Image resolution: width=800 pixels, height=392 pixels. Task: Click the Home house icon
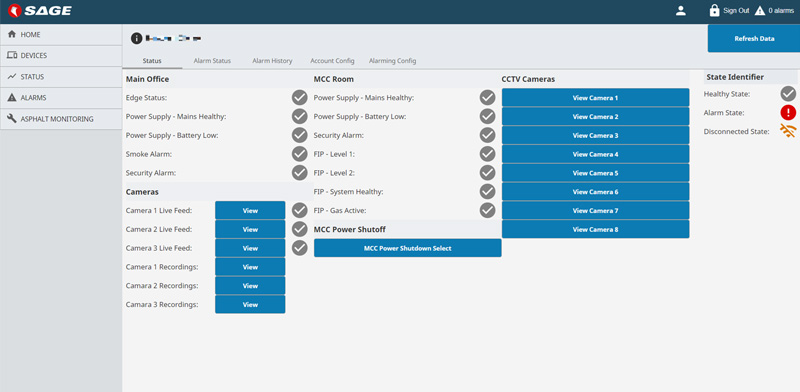click(12, 35)
